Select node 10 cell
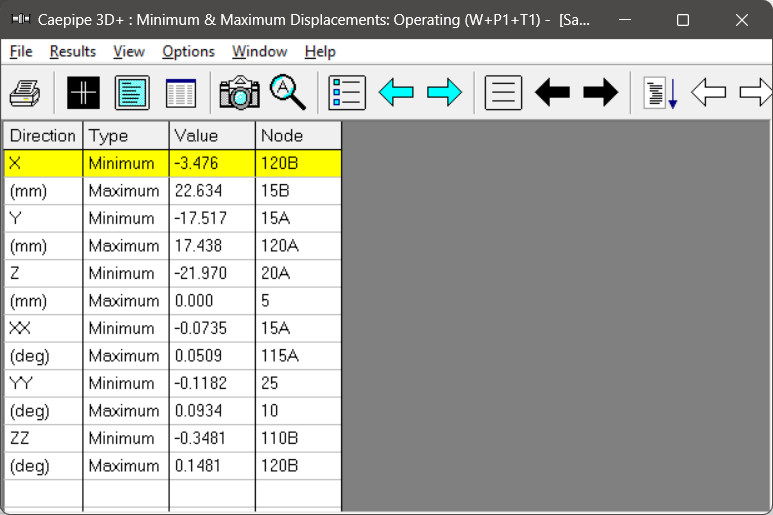773x515 pixels. 298,411
